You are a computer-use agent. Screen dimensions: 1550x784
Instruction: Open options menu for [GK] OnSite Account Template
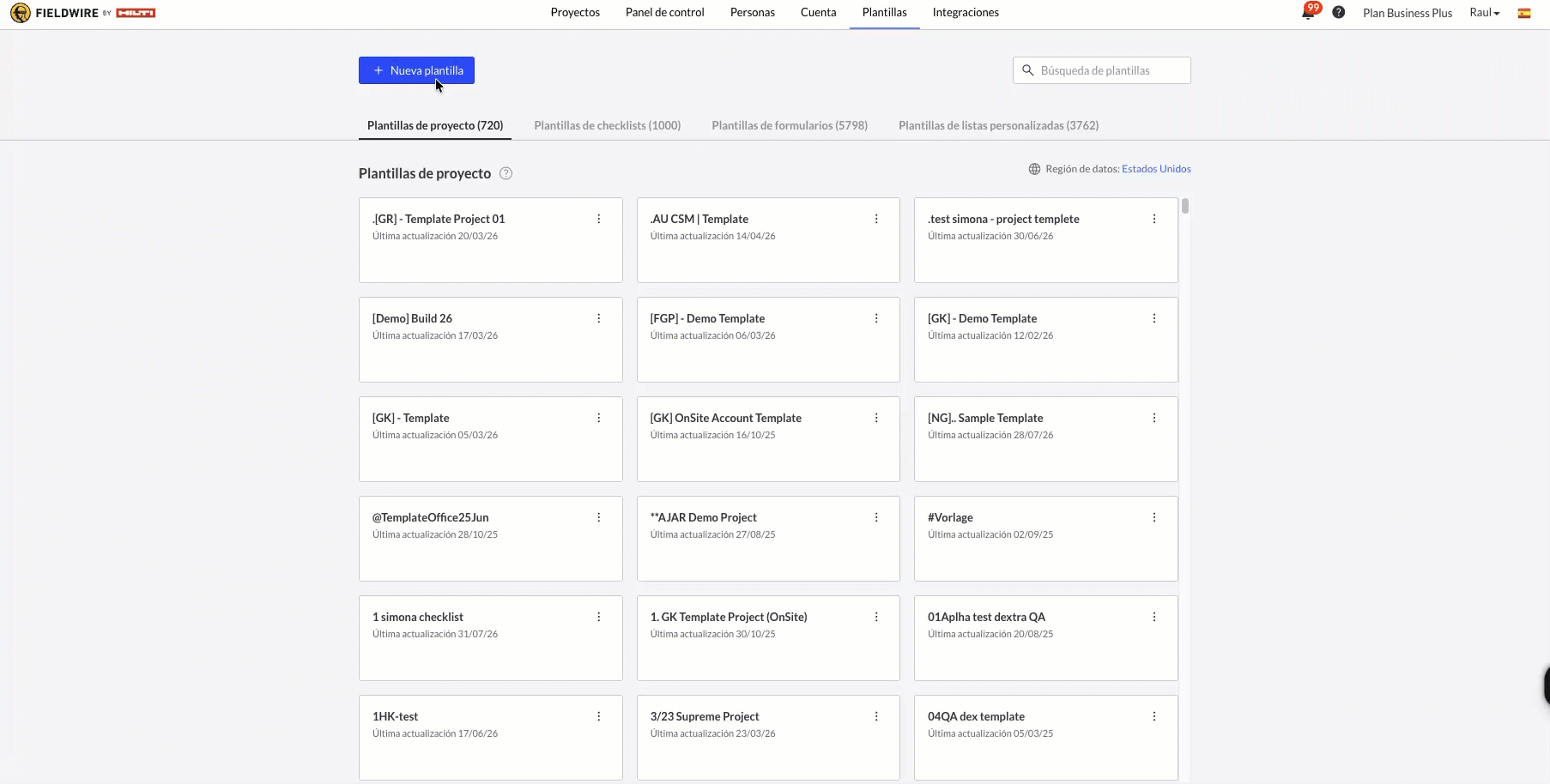[x=876, y=418]
